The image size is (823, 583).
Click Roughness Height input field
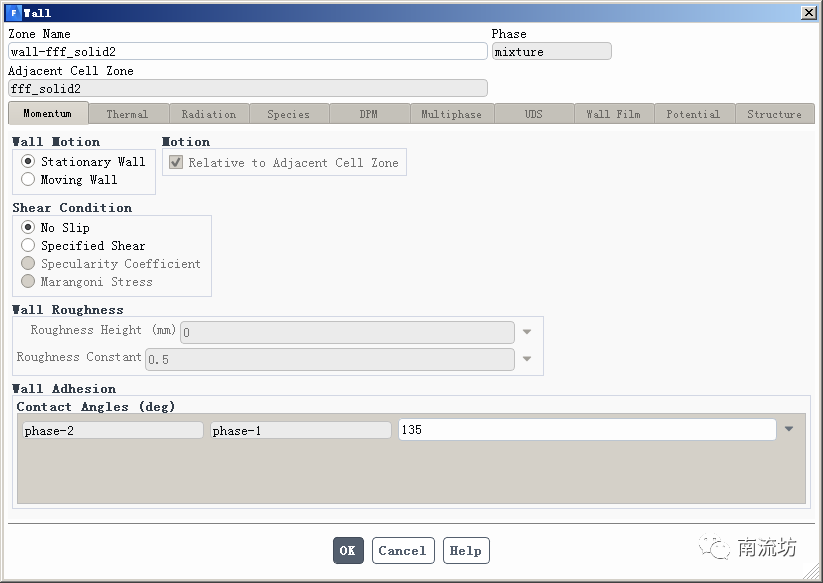[347, 332]
